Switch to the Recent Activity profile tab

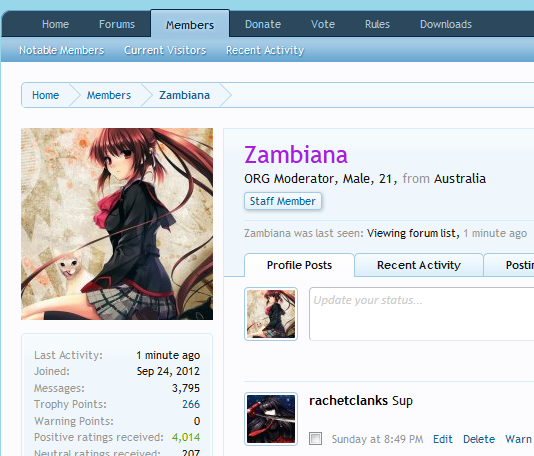(419, 265)
